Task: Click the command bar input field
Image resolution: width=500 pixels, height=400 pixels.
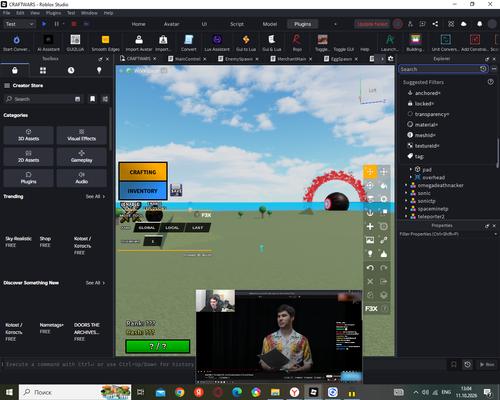Action: pyautogui.click(x=100, y=364)
